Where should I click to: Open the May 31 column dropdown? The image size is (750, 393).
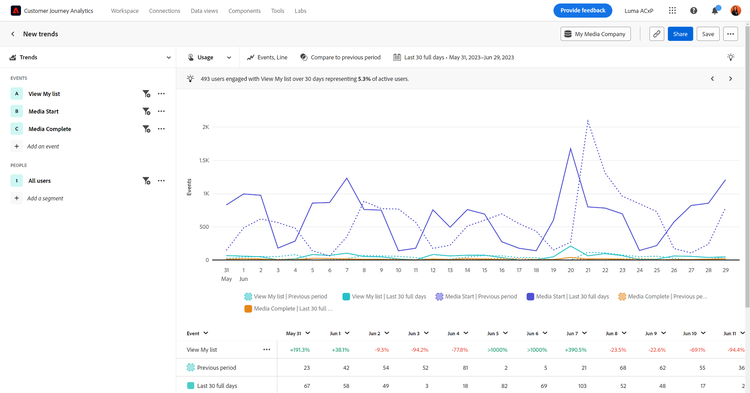pyautogui.click(x=308, y=333)
